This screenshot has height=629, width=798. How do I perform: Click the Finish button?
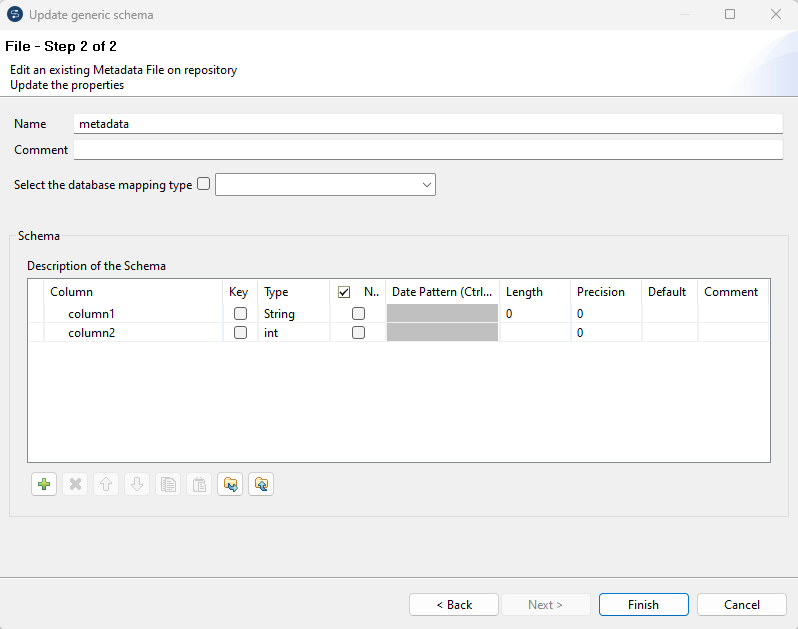(643, 605)
